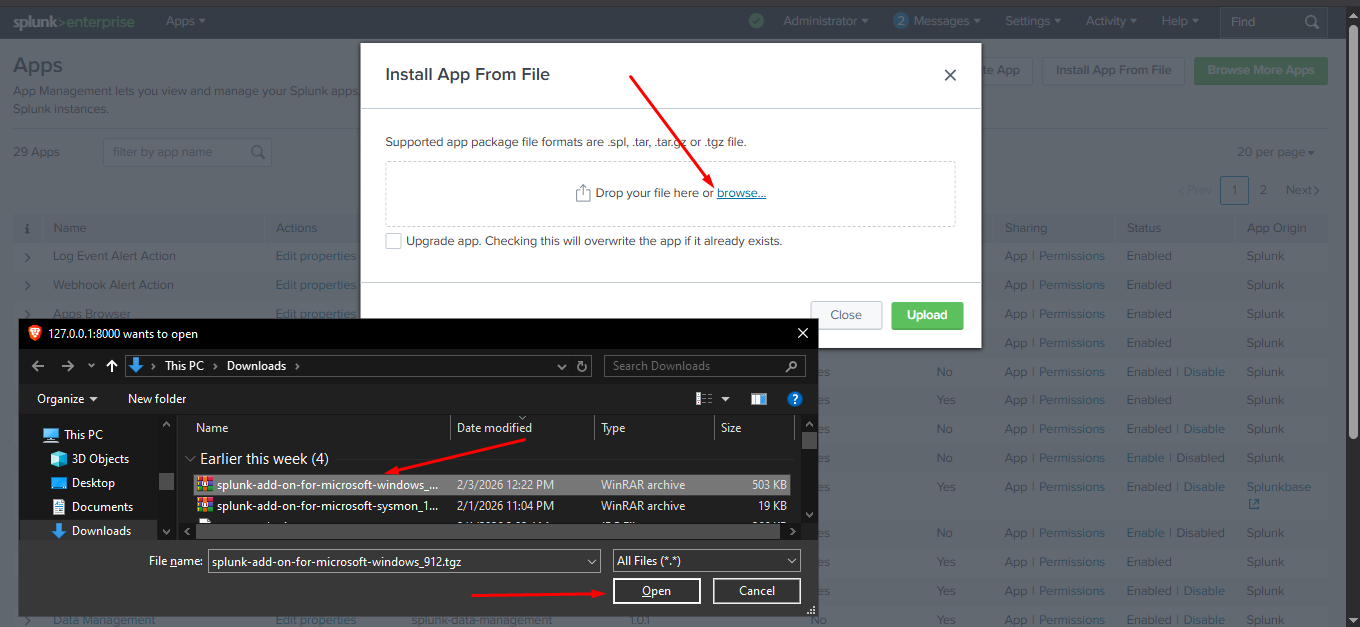Click the Splunkbase link in App Origin
This screenshot has width=1360, height=627.
click(1278, 487)
